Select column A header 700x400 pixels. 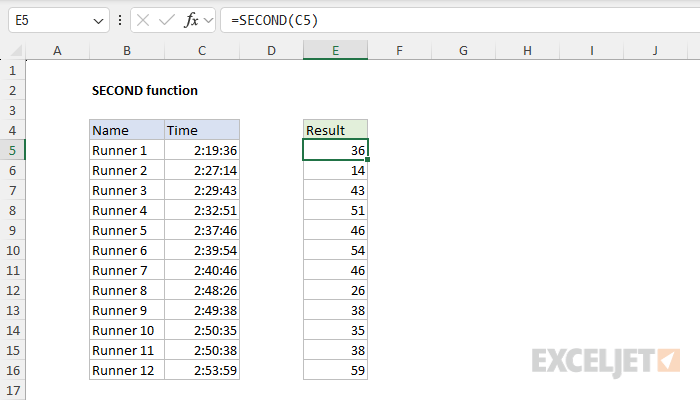coord(57,50)
